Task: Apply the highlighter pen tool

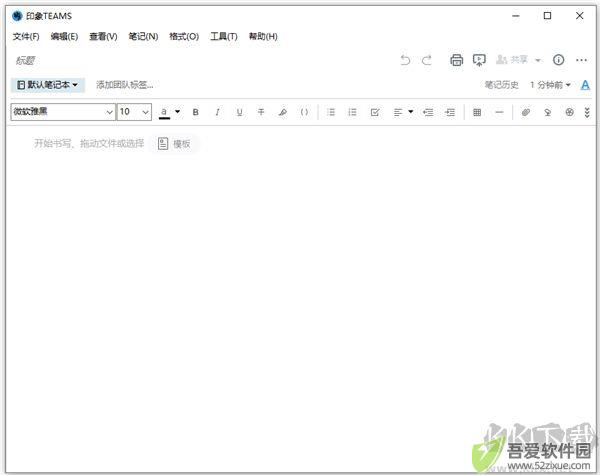Action: [x=282, y=112]
